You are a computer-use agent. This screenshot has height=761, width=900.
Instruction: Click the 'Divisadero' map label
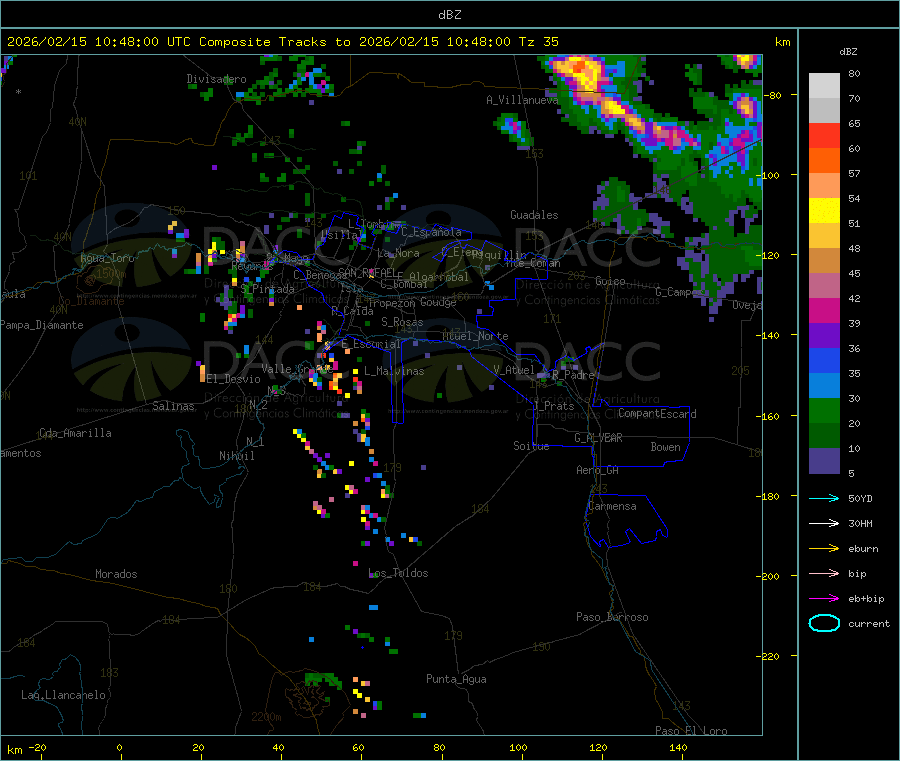point(216,79)
